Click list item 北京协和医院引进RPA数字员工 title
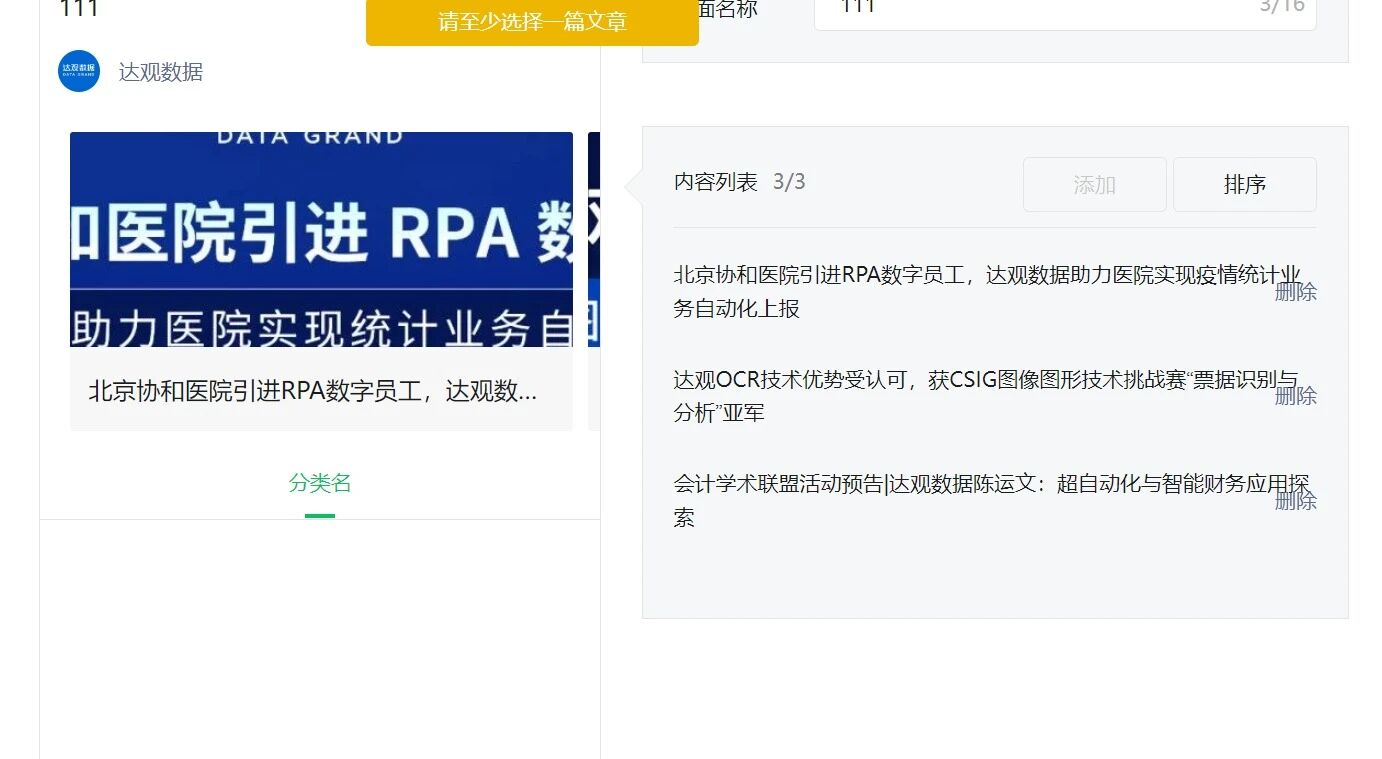 [988, 292]
